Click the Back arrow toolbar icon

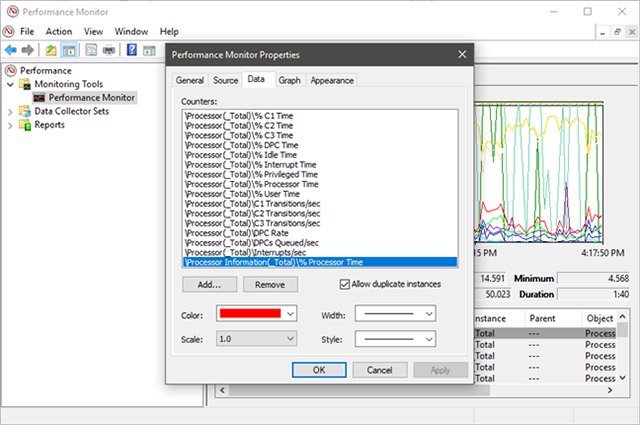(11, 50)
